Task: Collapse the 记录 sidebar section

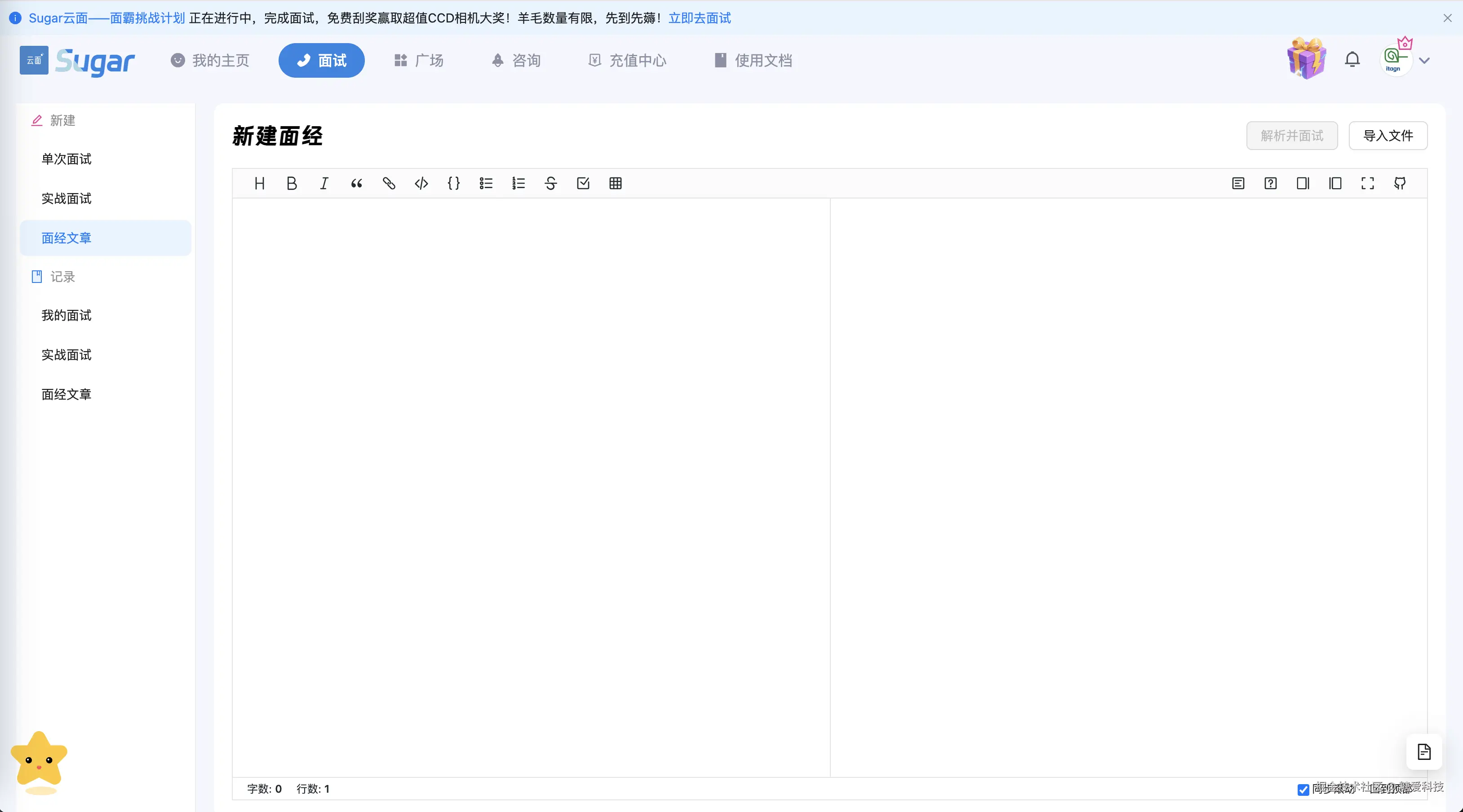Action: coord(64,277)
